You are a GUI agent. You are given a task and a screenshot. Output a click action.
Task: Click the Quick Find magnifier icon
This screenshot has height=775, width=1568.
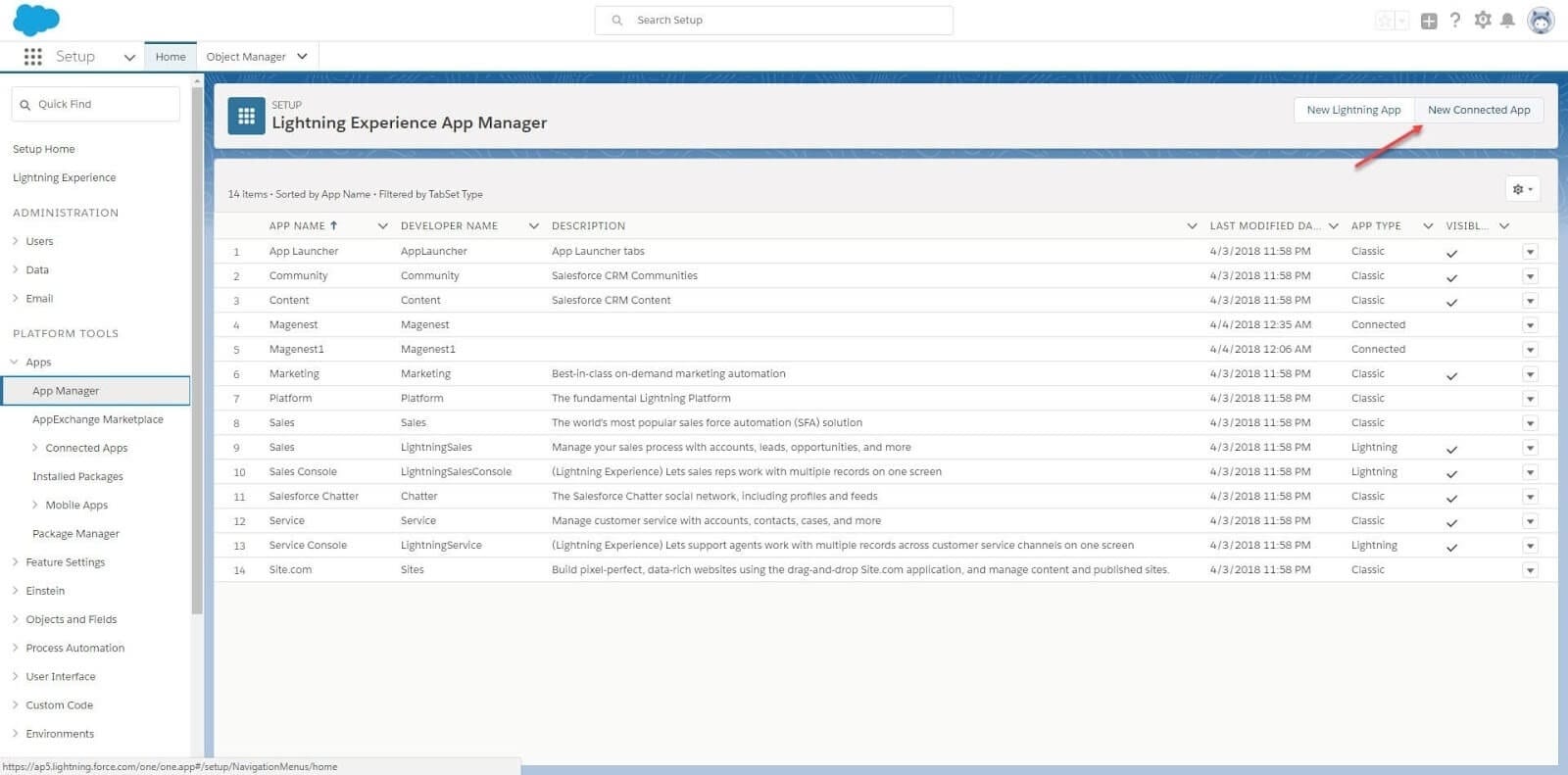pyautogui.click(x=25, y=105)
